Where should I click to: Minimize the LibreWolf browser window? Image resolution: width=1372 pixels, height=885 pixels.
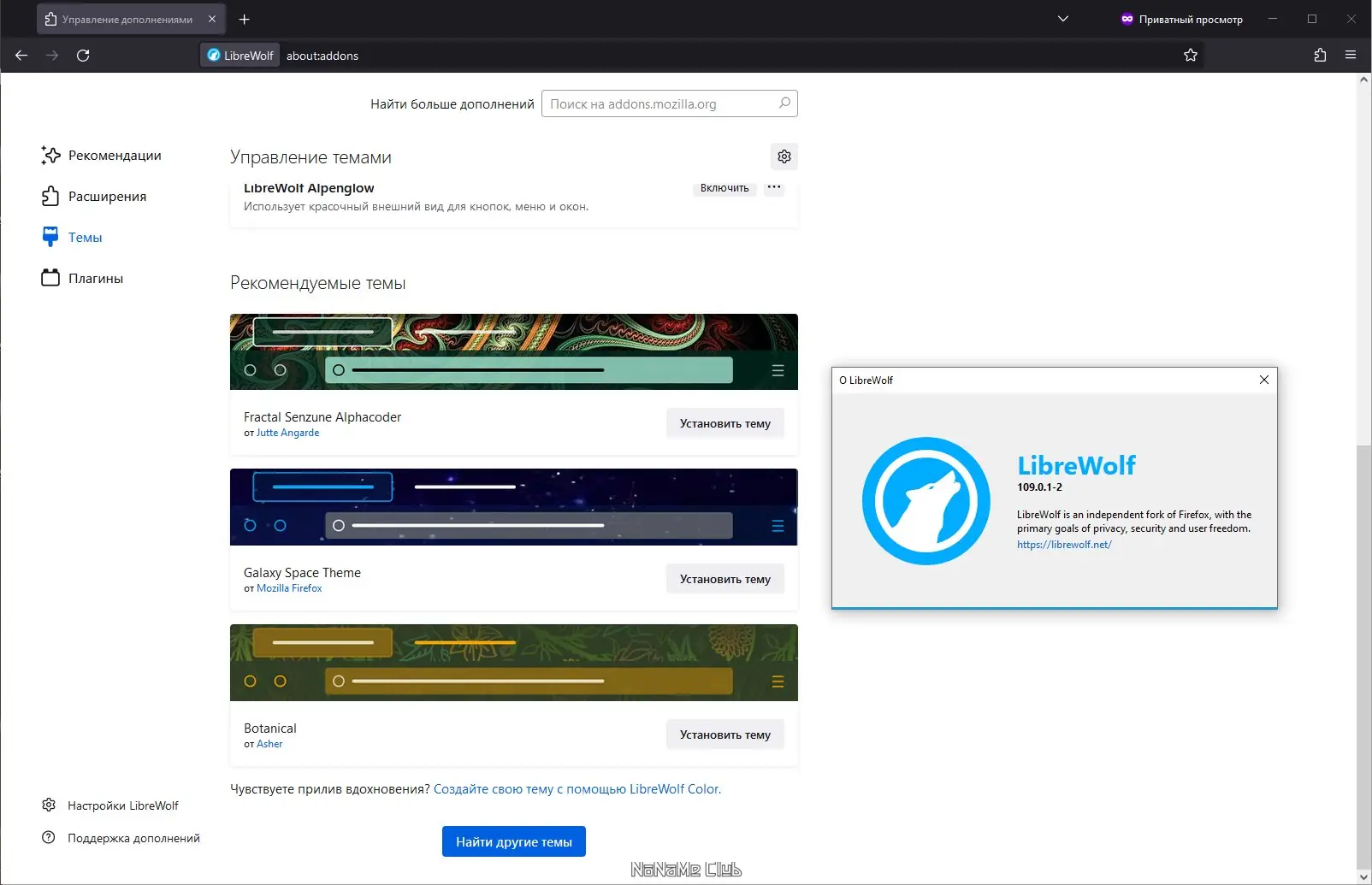pos(1273,19)
